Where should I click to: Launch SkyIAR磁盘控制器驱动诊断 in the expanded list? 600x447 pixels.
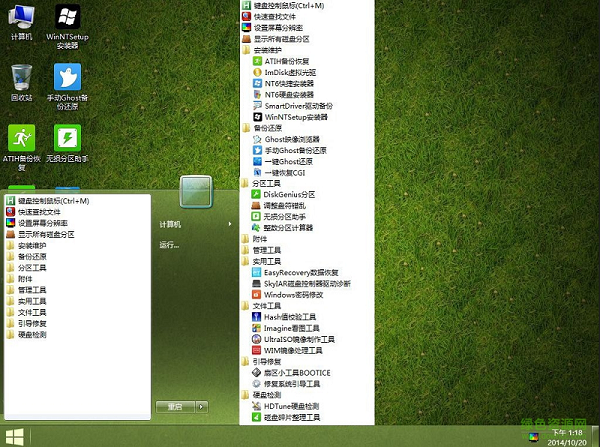point(301,284)
